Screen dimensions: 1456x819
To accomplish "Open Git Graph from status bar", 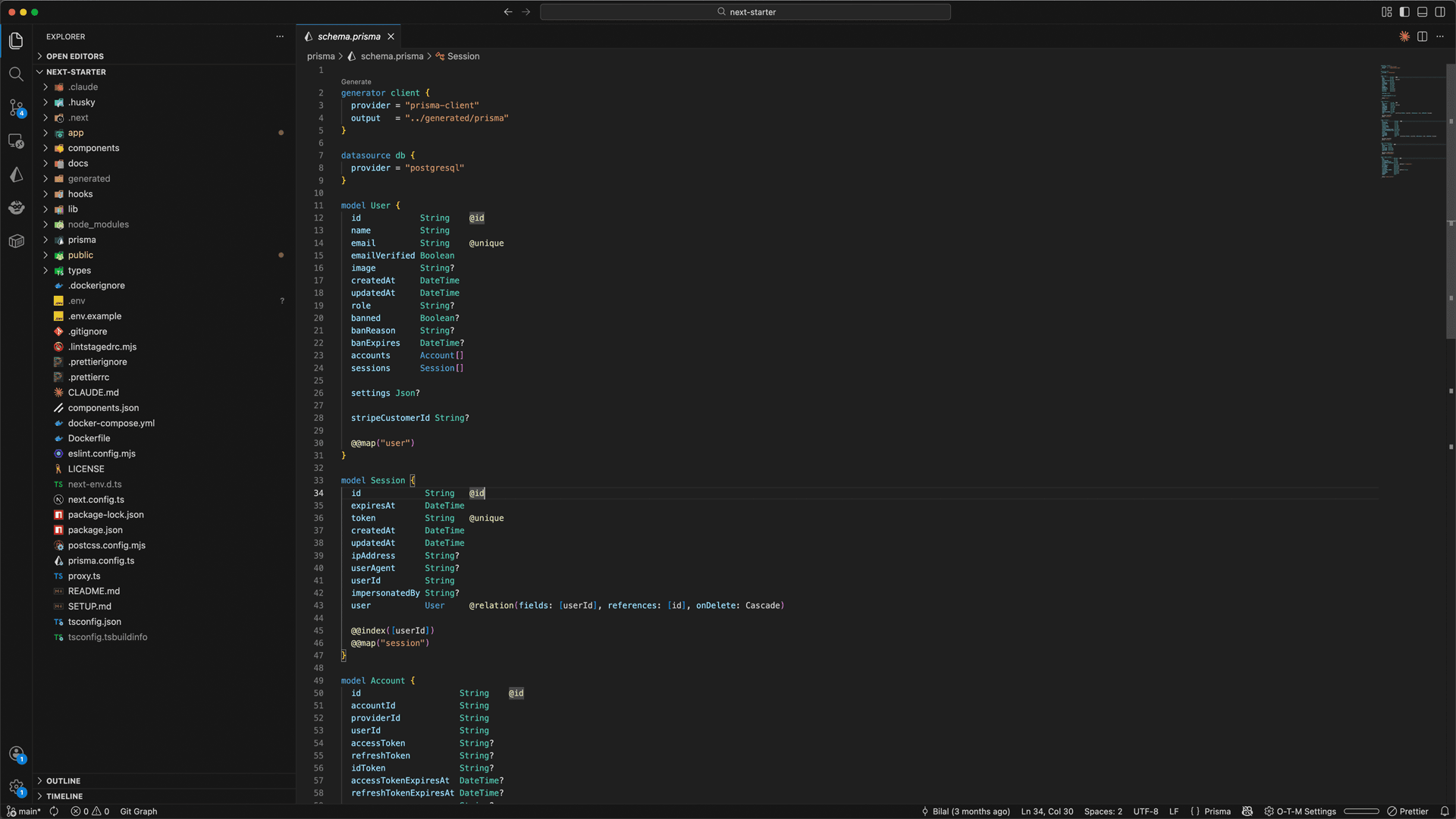I will point(139,811).
